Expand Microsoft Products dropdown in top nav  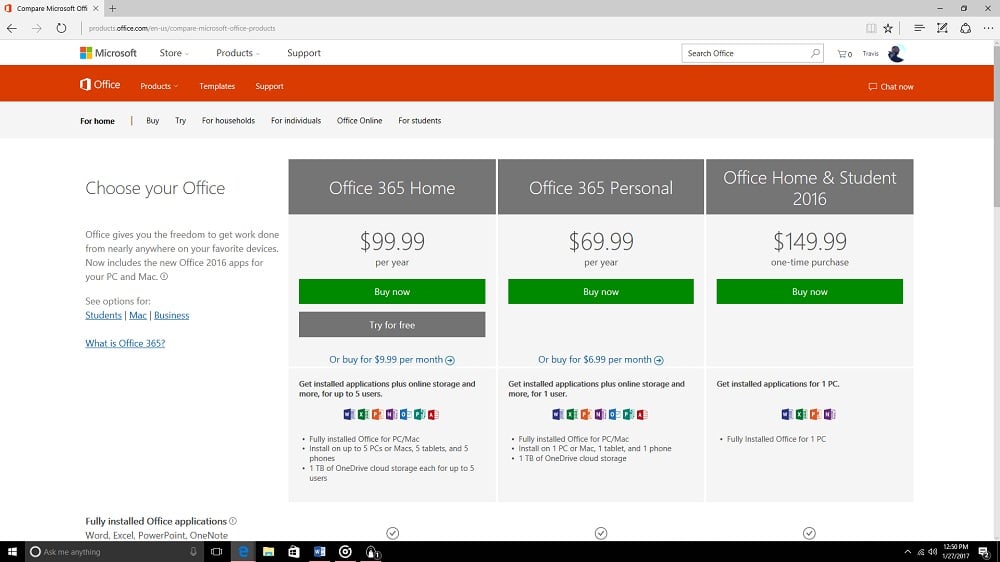pyautogui.click(x=238, y=53)
